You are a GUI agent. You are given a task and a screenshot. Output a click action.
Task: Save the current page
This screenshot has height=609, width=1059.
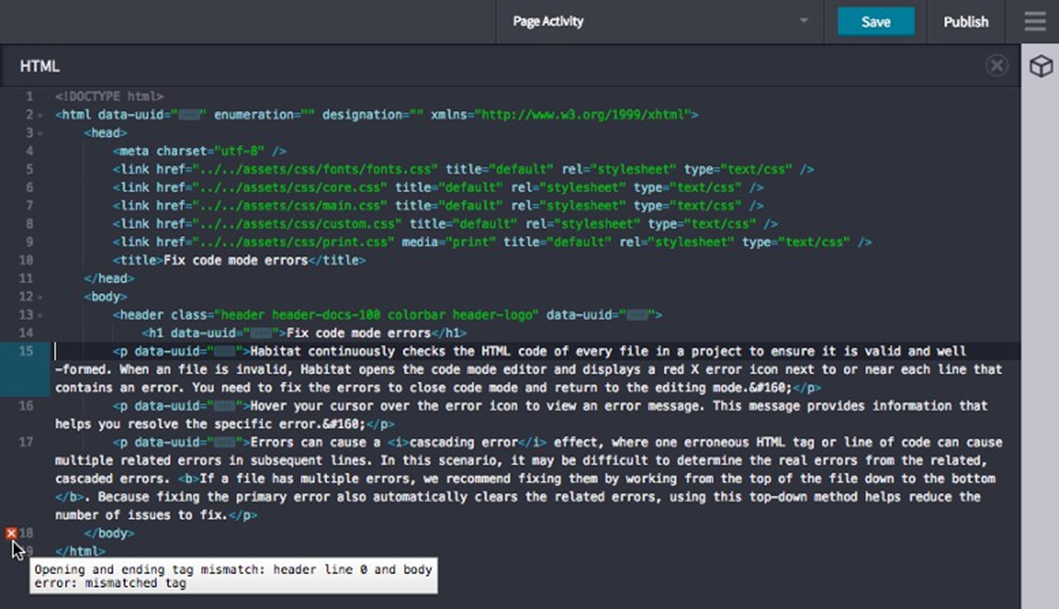point(875,21)
